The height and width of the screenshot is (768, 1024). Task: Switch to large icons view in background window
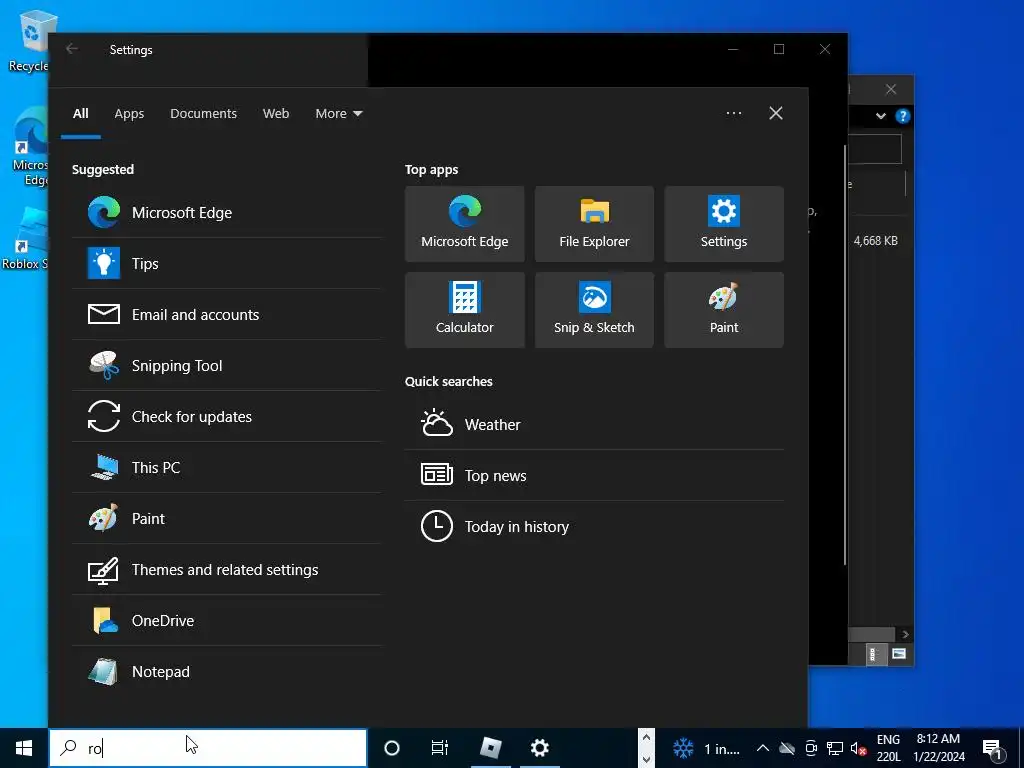tap(899, 654)
